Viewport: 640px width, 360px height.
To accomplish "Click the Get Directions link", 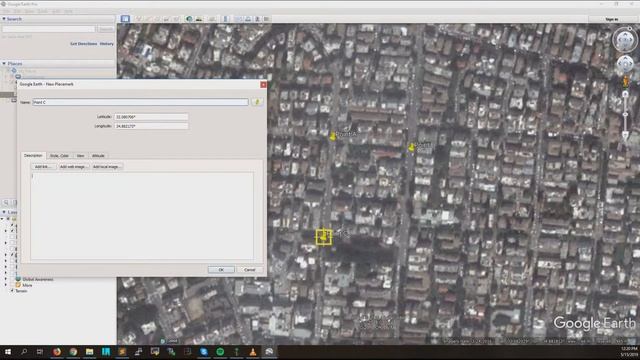I will click(84, 44).
